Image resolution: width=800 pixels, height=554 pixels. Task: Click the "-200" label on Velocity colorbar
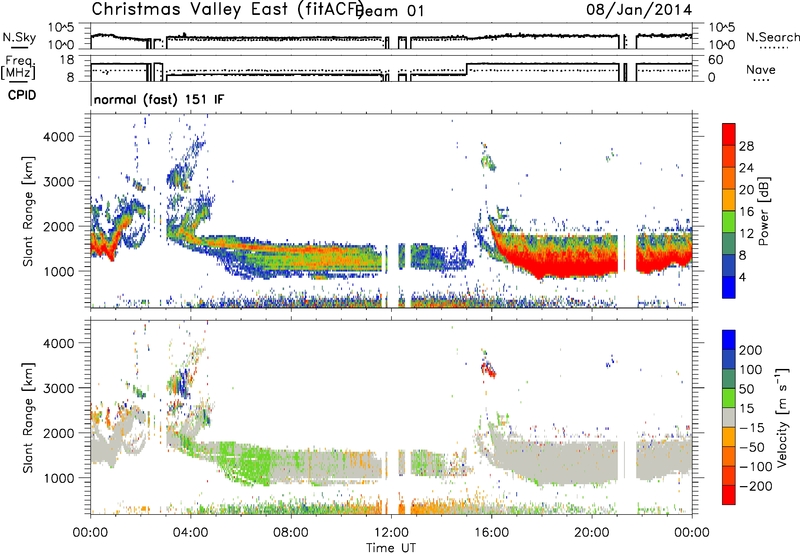(755, 486)
